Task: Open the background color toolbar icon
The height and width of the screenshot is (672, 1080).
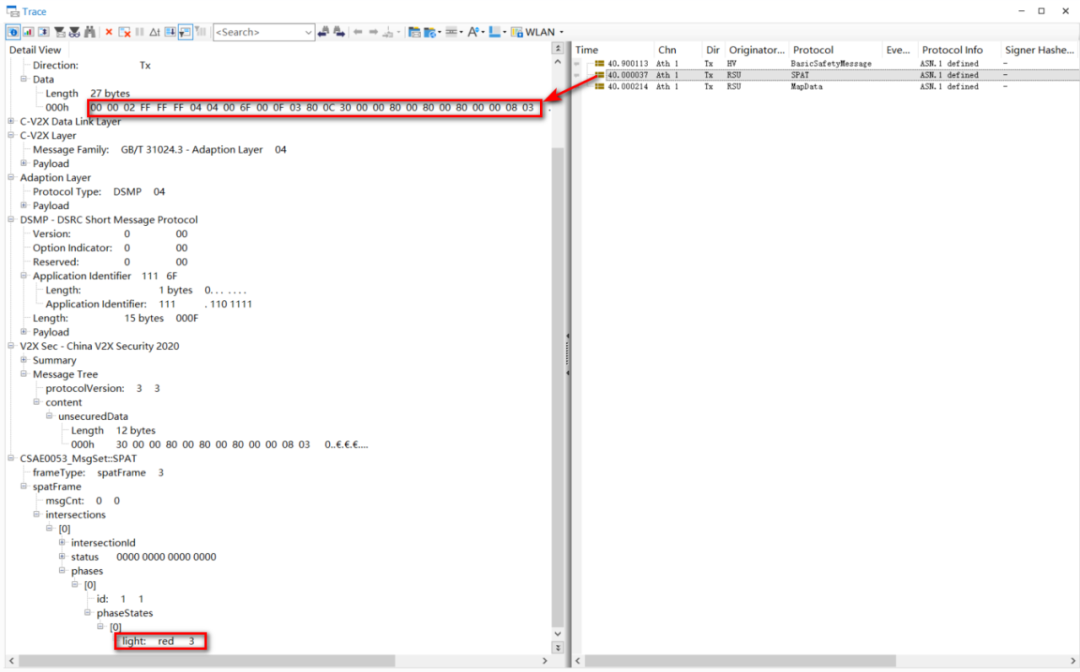Action: pyautogui.click(x=495, y=32)
